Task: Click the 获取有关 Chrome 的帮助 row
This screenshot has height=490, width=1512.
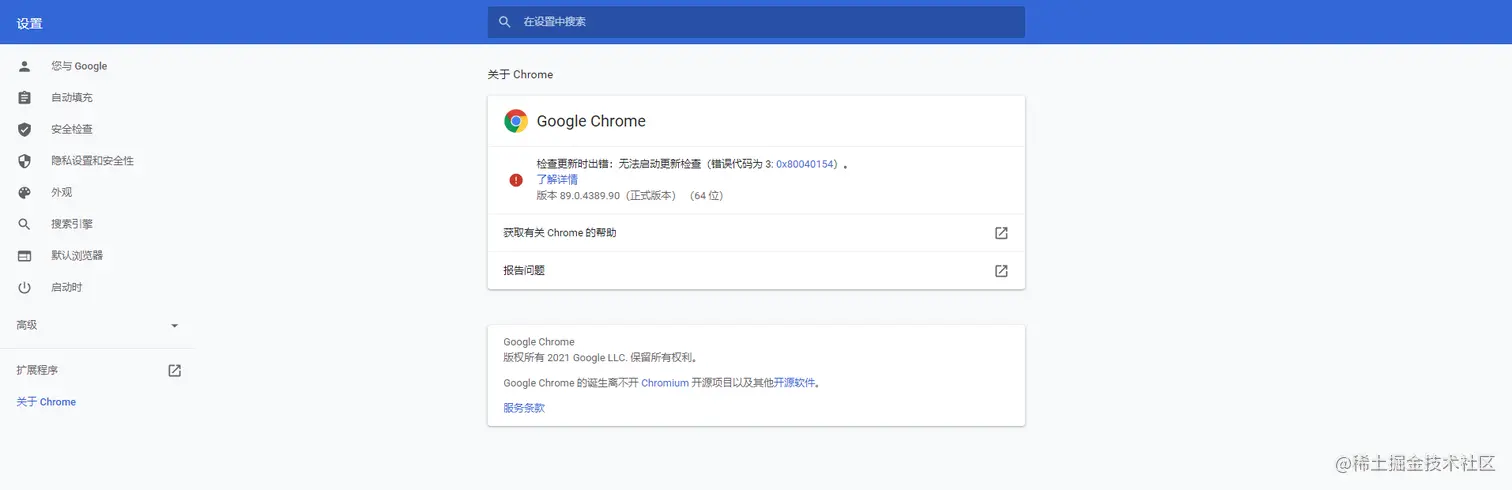Action: pyautogui.click(x=756, y=233)
